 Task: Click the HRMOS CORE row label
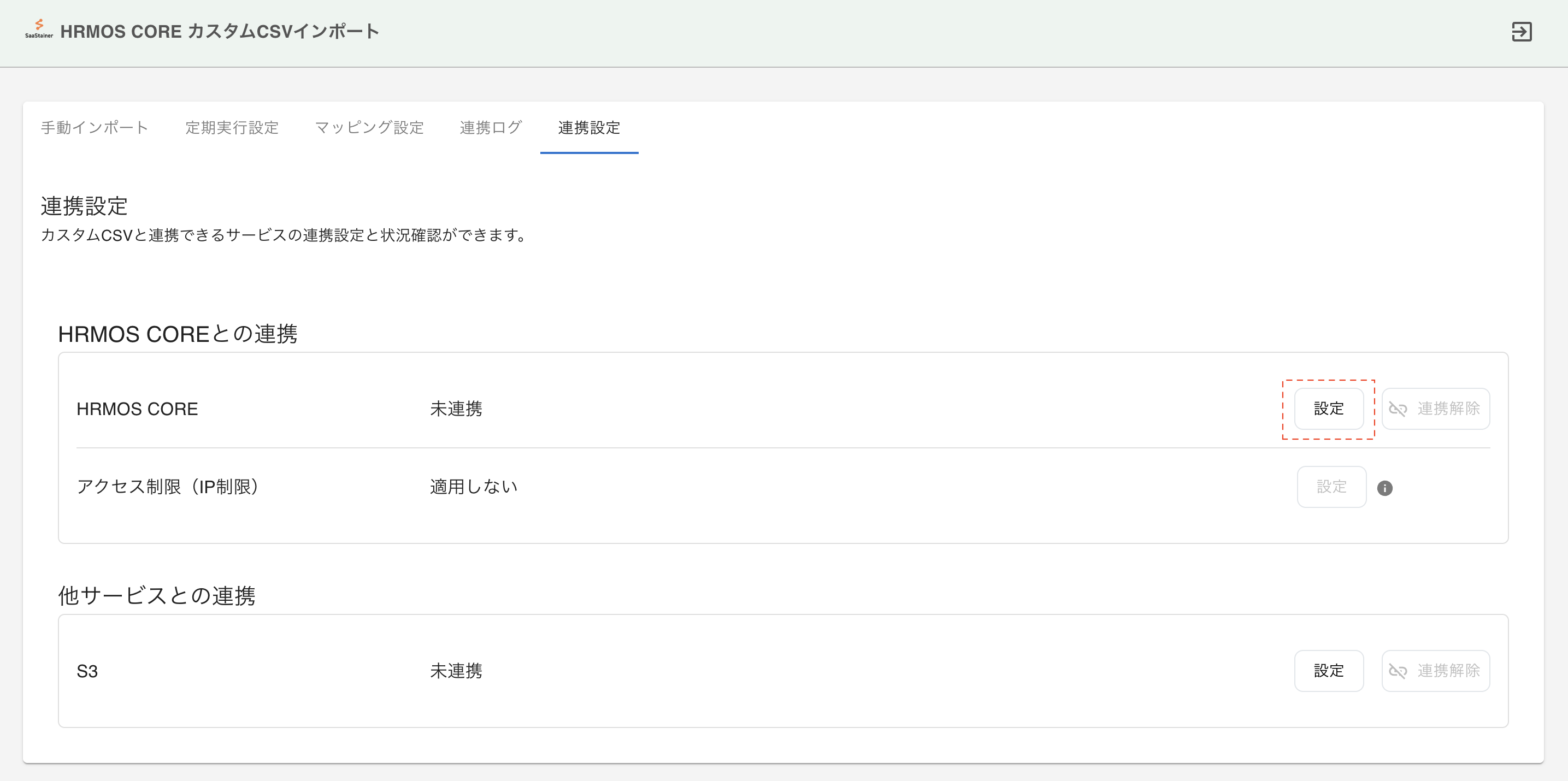(x=137, y=408)
